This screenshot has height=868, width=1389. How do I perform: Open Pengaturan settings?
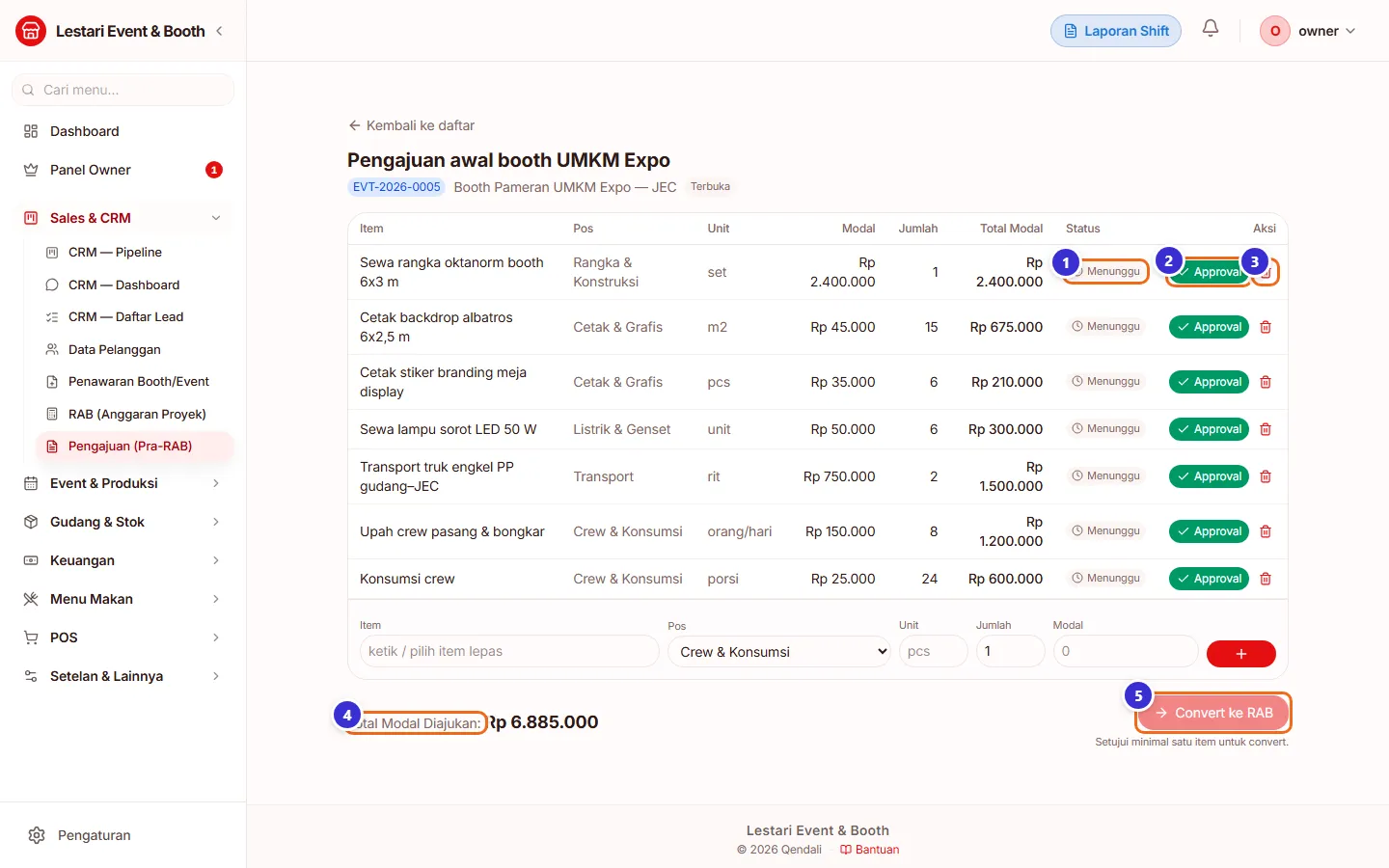[123, 835]
